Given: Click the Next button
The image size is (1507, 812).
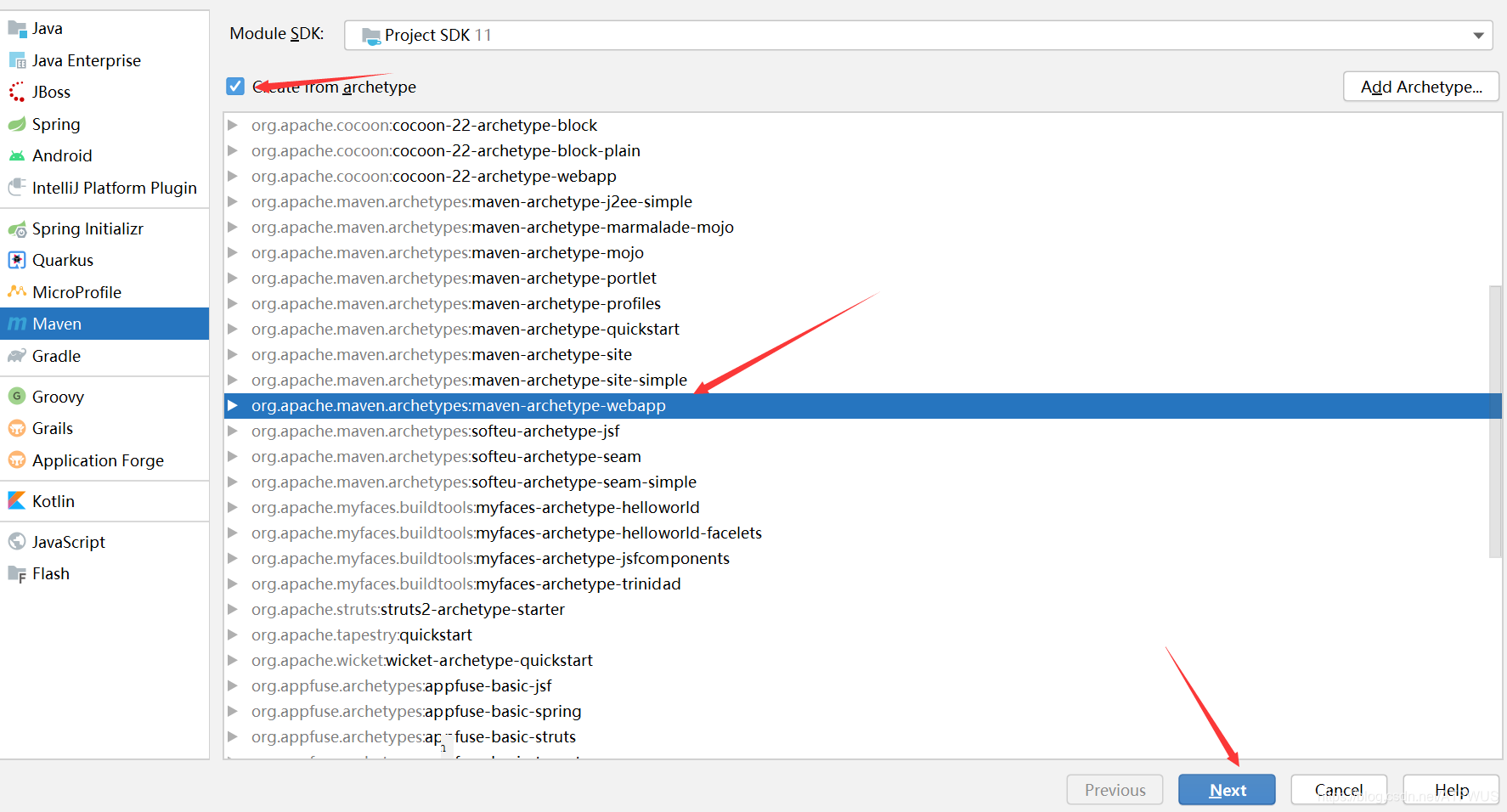Looking at the screenshot, I should (x=1227, y=790).
